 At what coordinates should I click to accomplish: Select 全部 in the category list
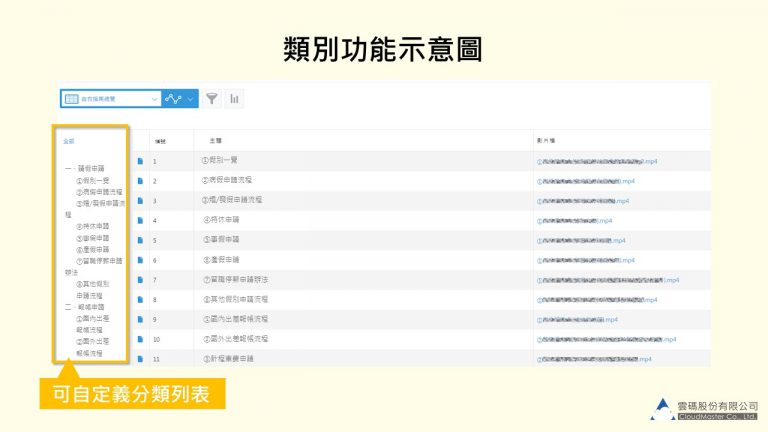coord(69,142)
